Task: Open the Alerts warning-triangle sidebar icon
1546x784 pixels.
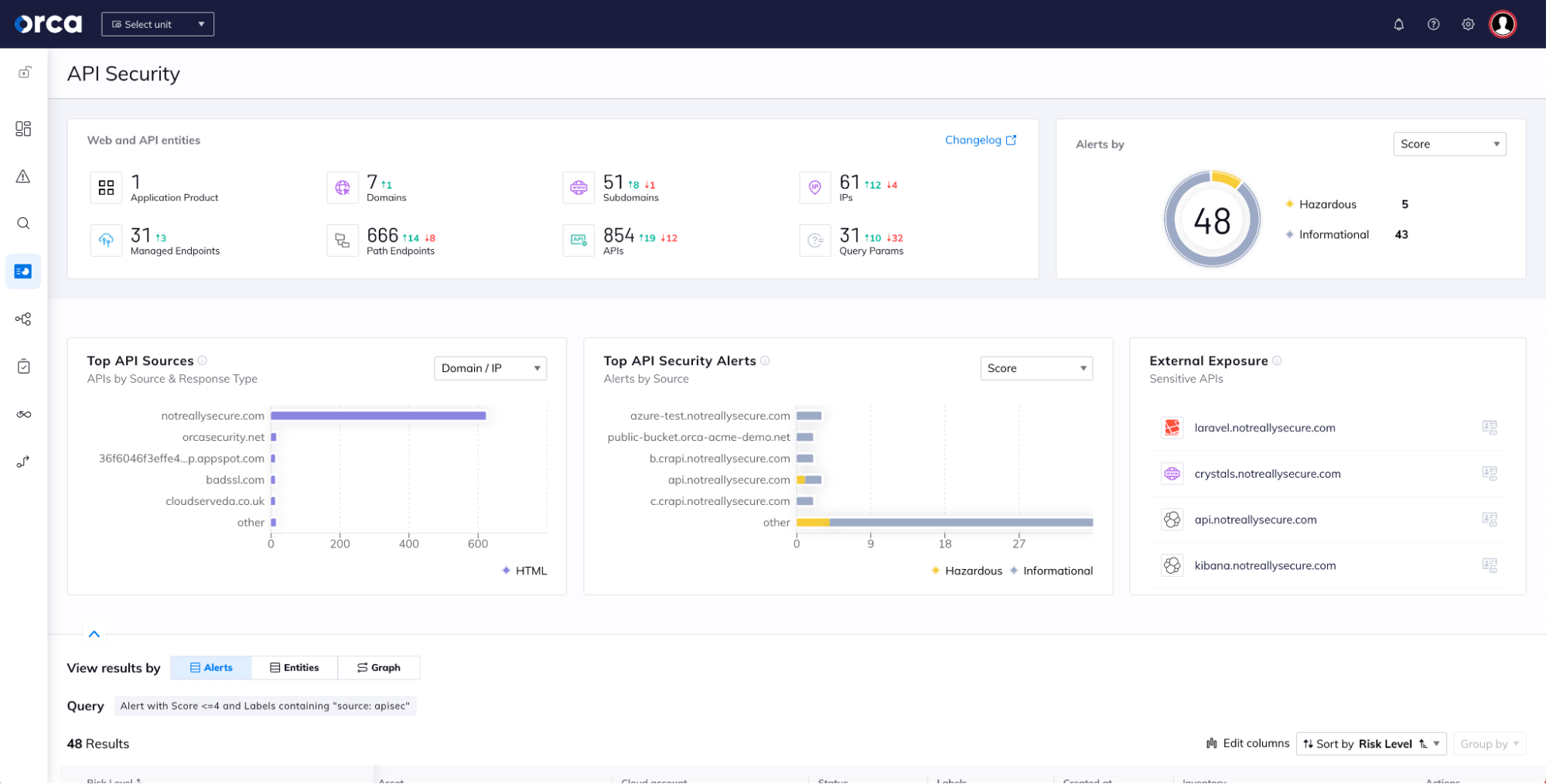Action: tap(23, 176)
